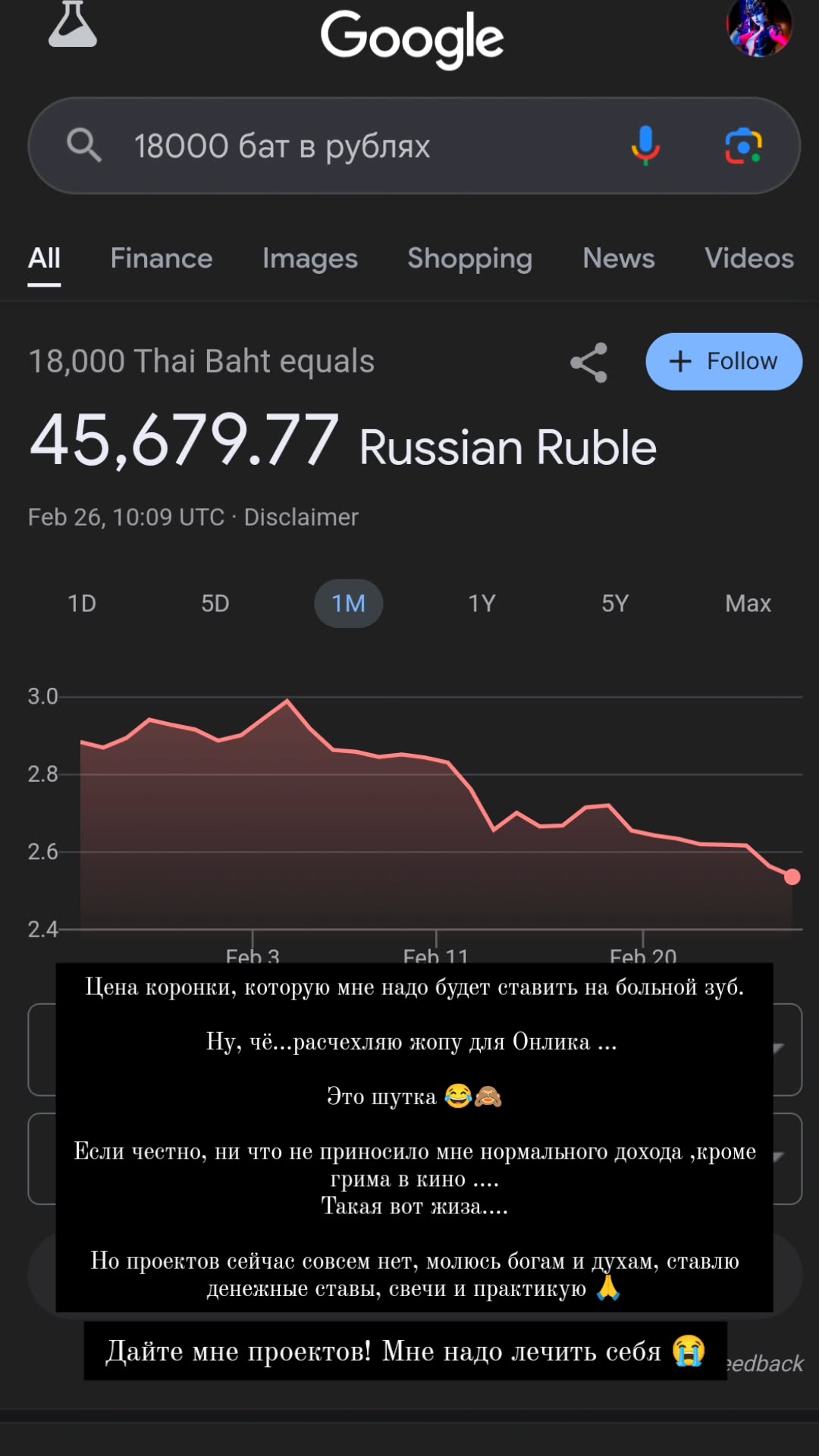Viewport: 819px width, 1456px height.
Task: Show Max chart history
Action: tap(748, 604)
